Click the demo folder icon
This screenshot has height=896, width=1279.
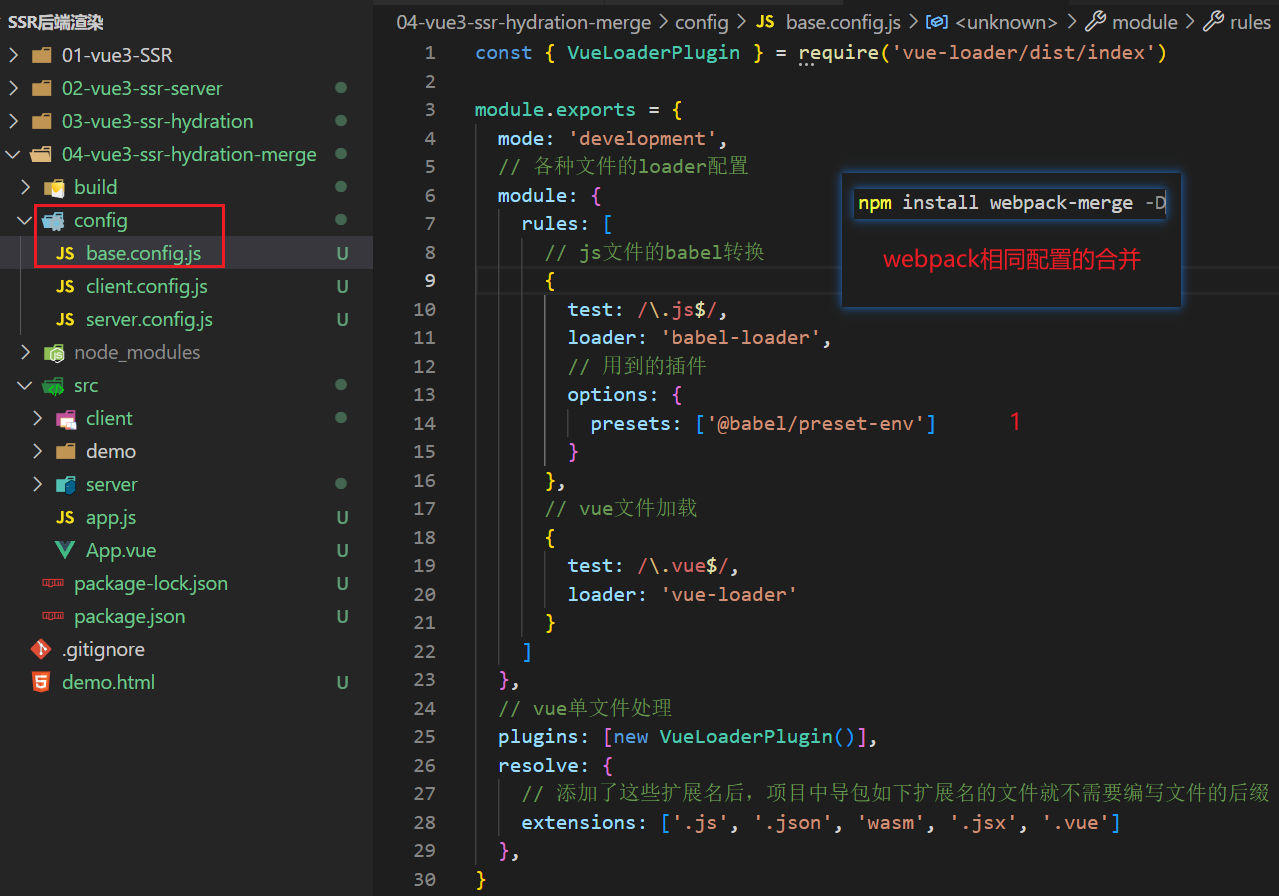click(66, 451)
